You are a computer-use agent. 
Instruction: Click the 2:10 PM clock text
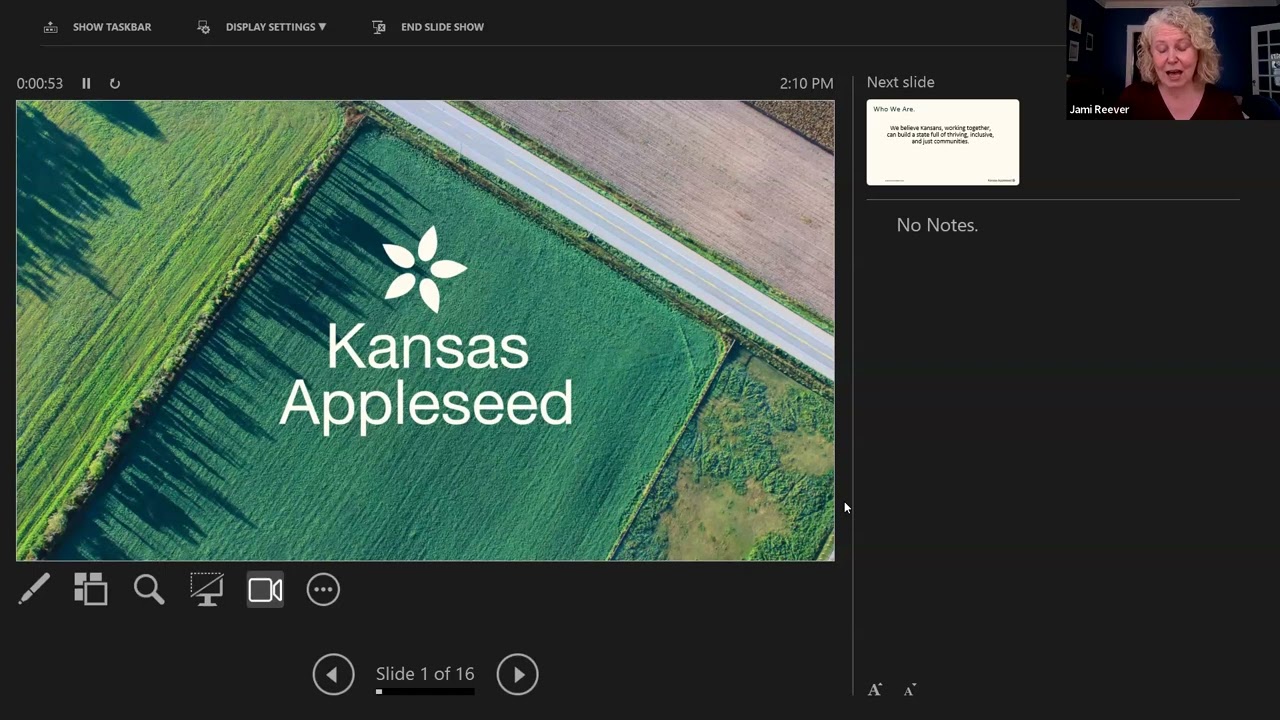click(x=806, y=84)
